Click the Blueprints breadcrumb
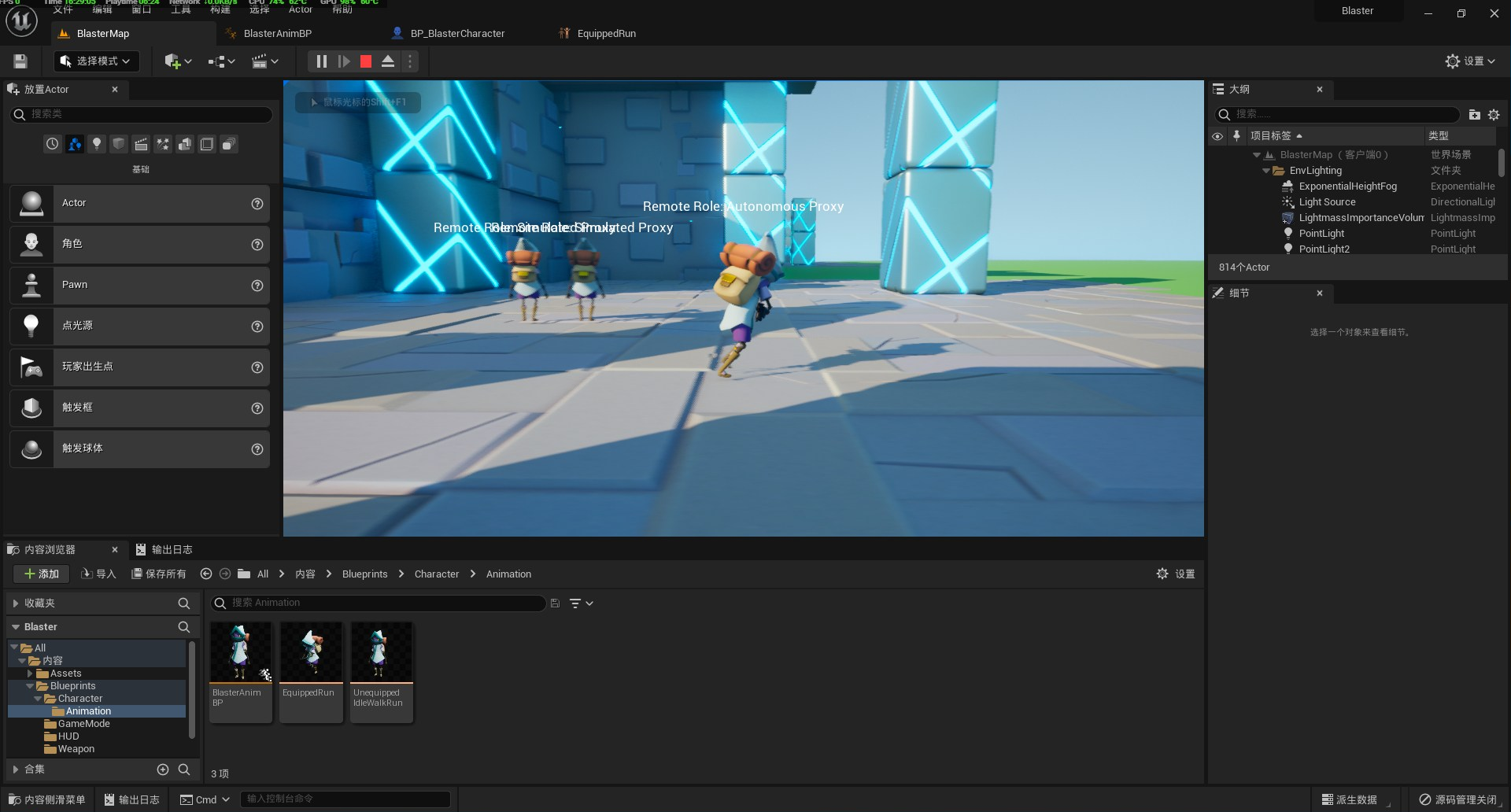The height and width of the screenshot is (812, 1511). click(364, 574)
